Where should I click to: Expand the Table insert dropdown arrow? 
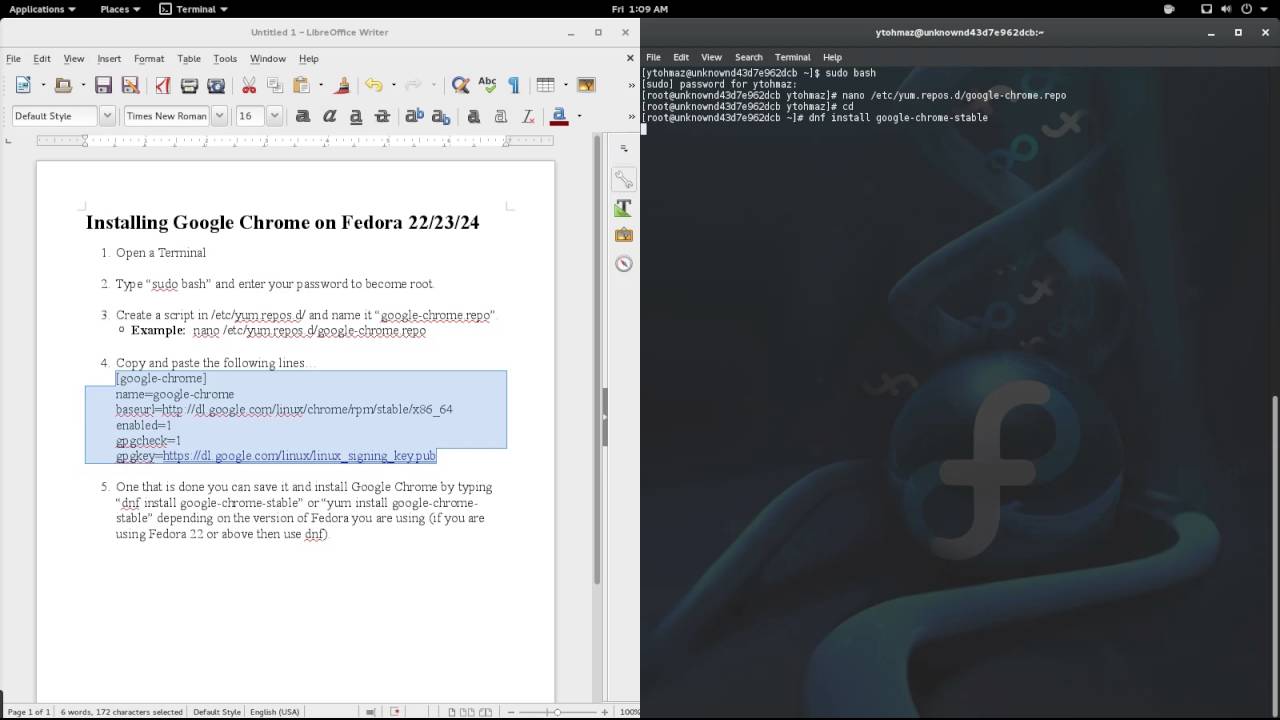[565, 86]
